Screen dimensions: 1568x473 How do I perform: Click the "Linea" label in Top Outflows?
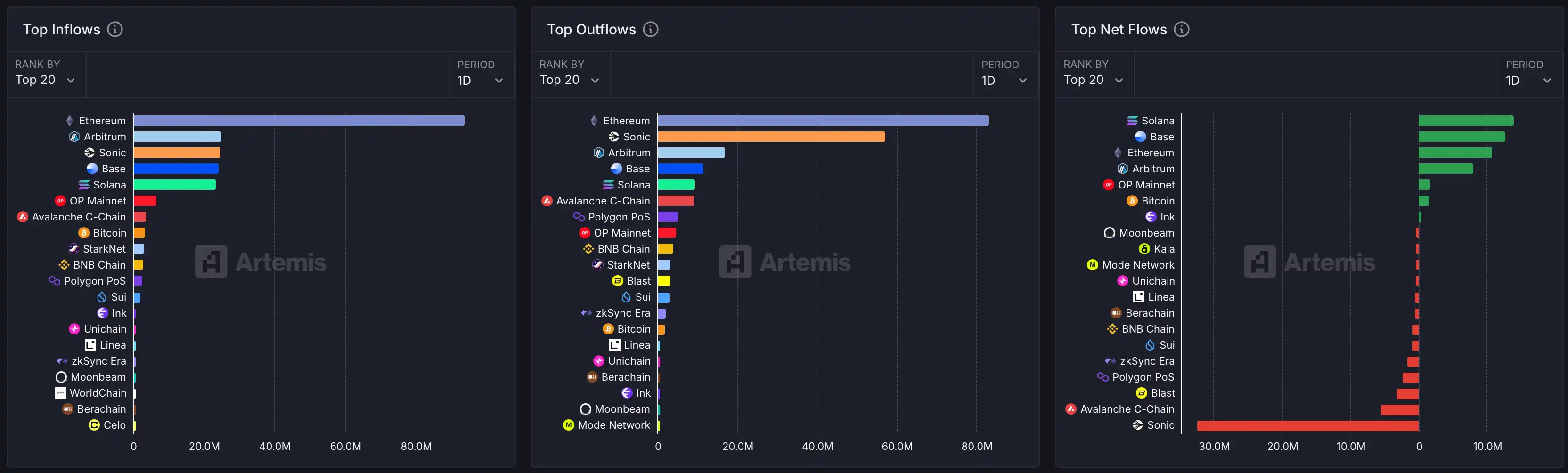[637, 345]
